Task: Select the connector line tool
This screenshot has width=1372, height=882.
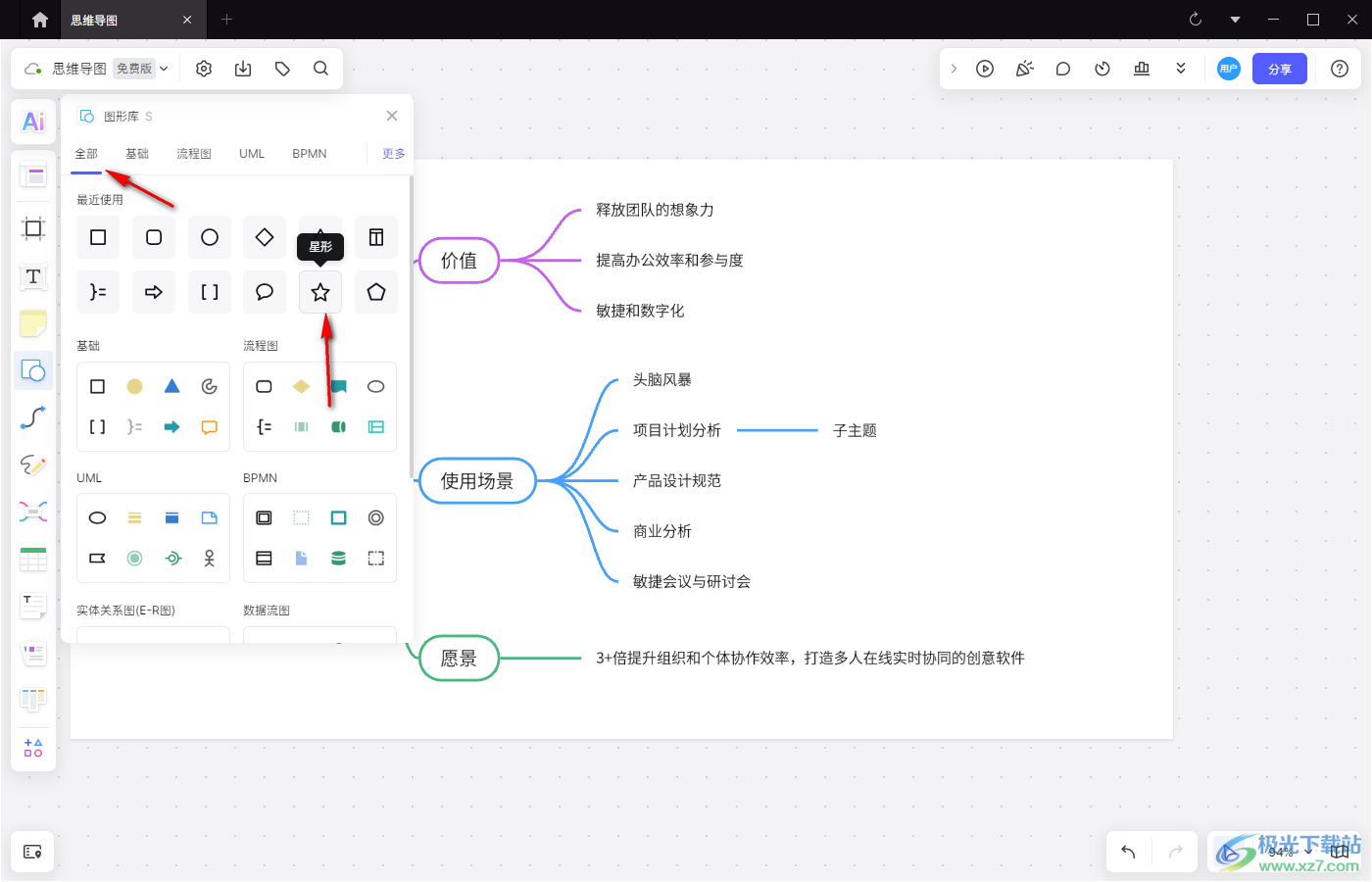Action: (x=33, y=417)
